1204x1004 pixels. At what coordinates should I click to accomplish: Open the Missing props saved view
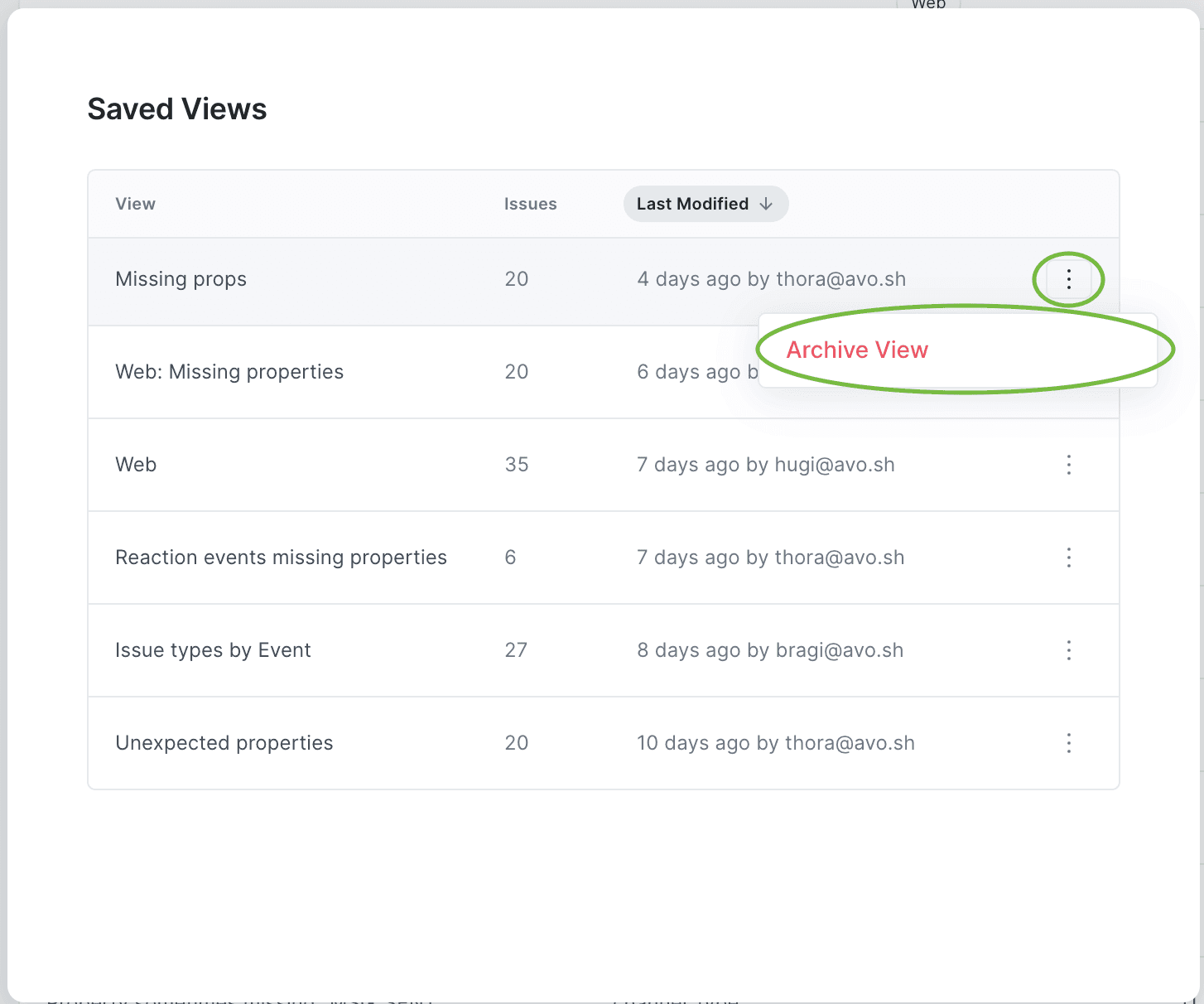coord(181,279)
